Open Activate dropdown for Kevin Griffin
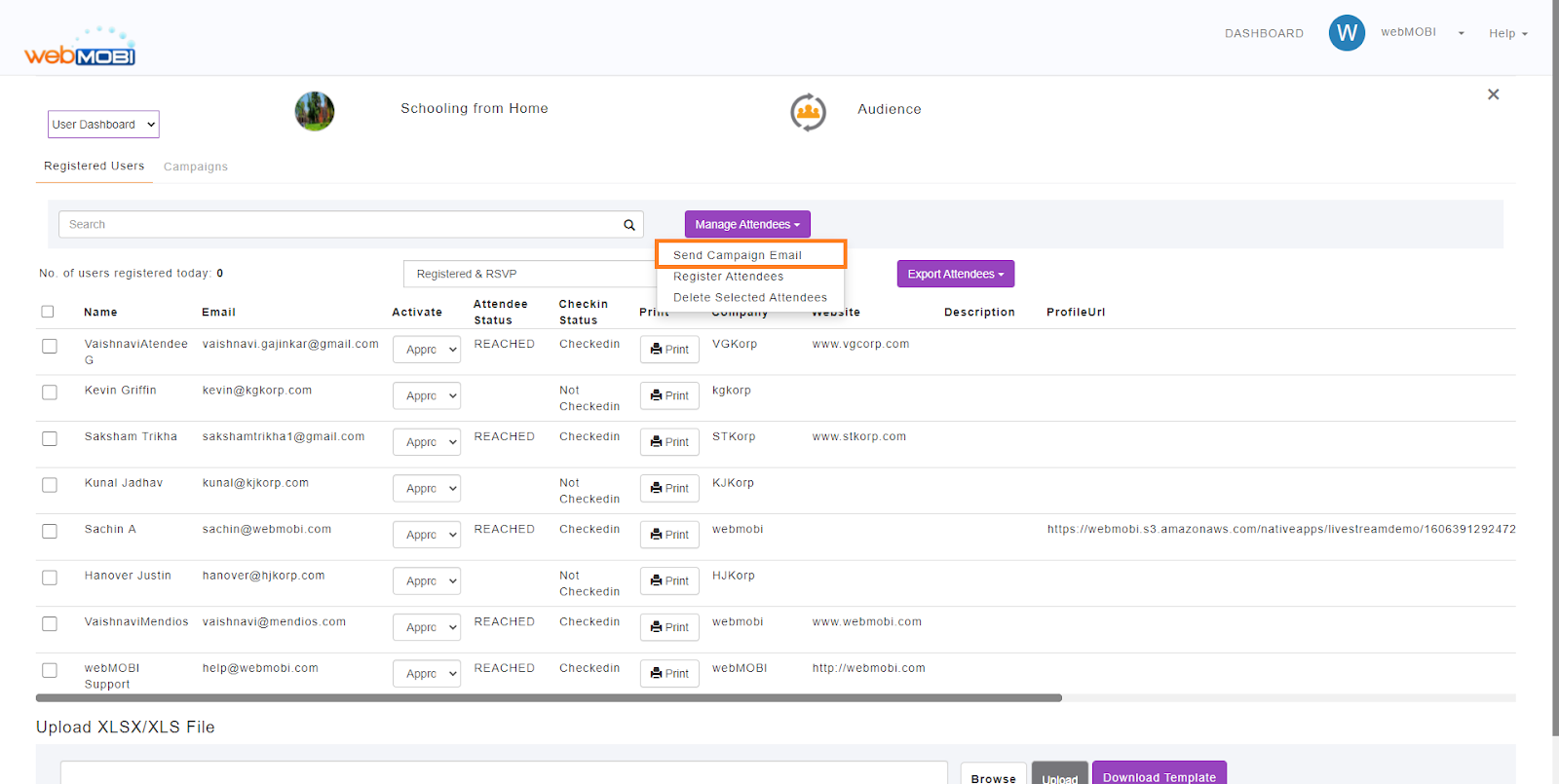Image resolution: width=1559 pixels, height=784 pixels. 427,395
